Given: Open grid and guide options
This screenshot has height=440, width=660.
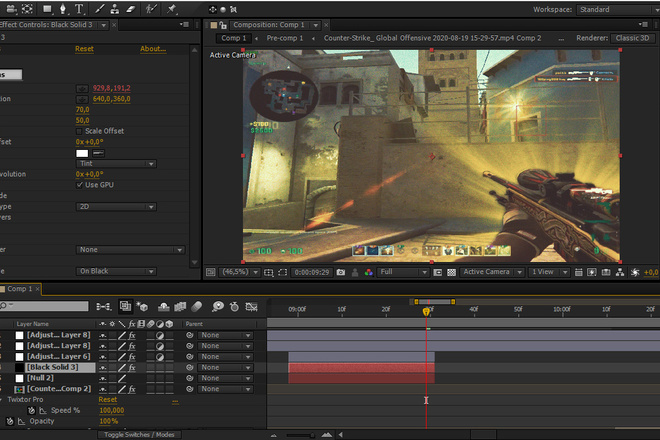Looking at the screenshot, I should (x=269, y=272).
